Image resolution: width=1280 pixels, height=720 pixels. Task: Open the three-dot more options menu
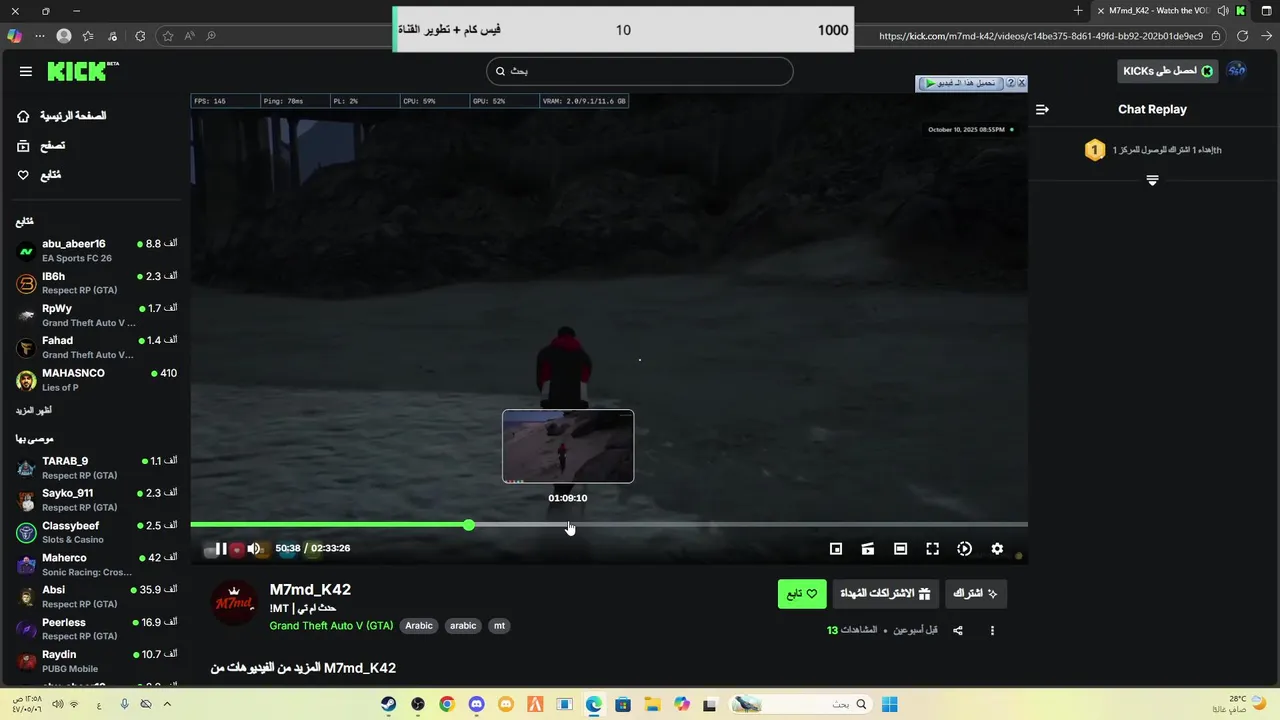click(992, 630)
